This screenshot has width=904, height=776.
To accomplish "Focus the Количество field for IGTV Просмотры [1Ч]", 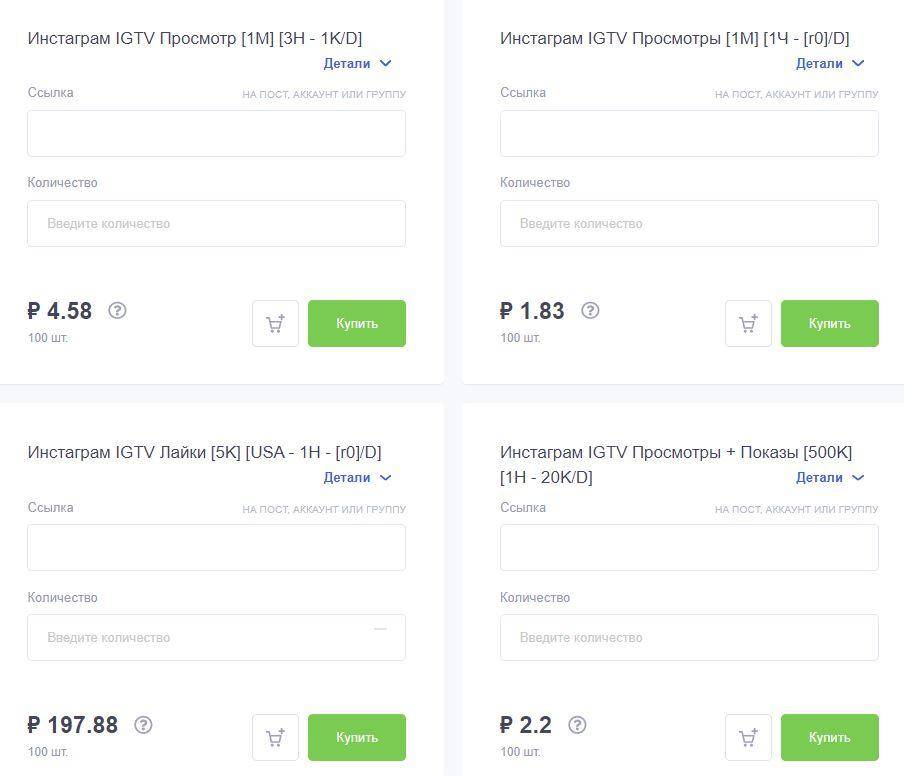I will pyautogui.click(x=689, y=224).
